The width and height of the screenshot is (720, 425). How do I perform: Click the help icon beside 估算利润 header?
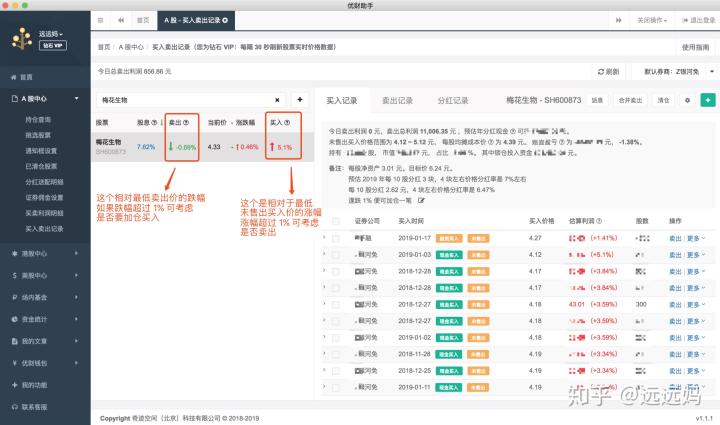tap(599, 221)
